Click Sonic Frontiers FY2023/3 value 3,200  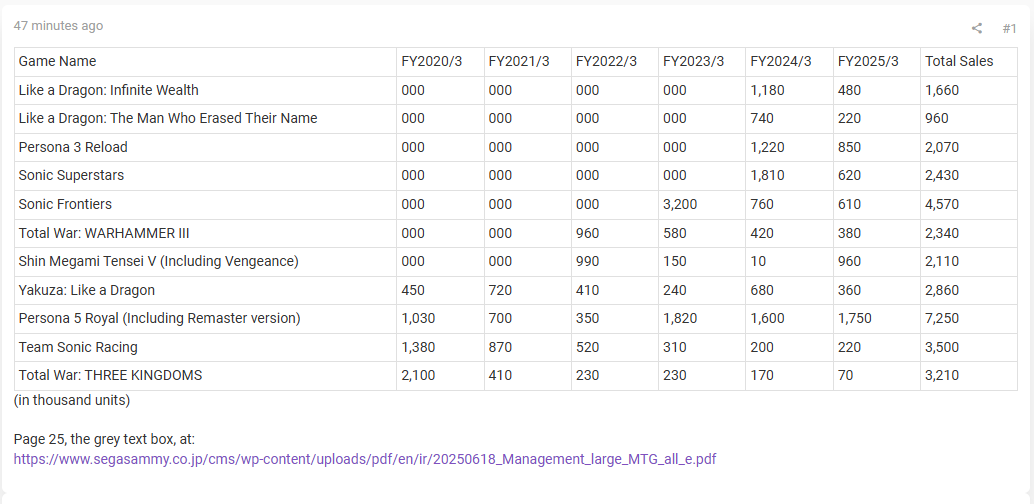point(702,205)
